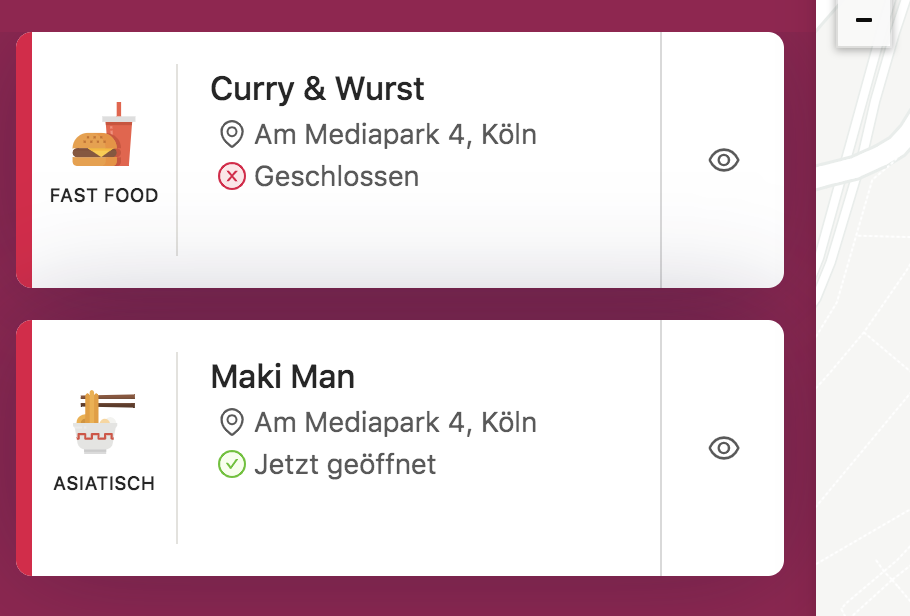Show details with Maki Man eye icon
This screenshot has width=910, height=616.
point(723,448)
